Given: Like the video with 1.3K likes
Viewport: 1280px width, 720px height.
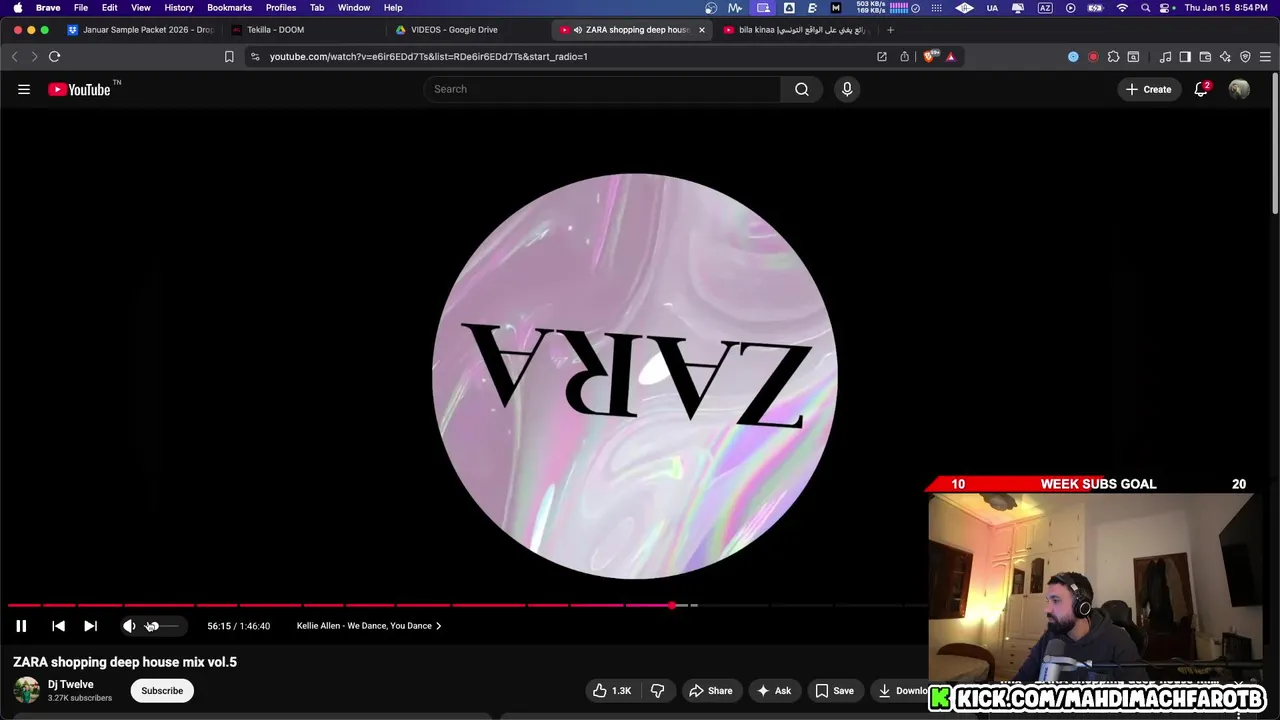Looking at the screenshot, I should 611,691.
